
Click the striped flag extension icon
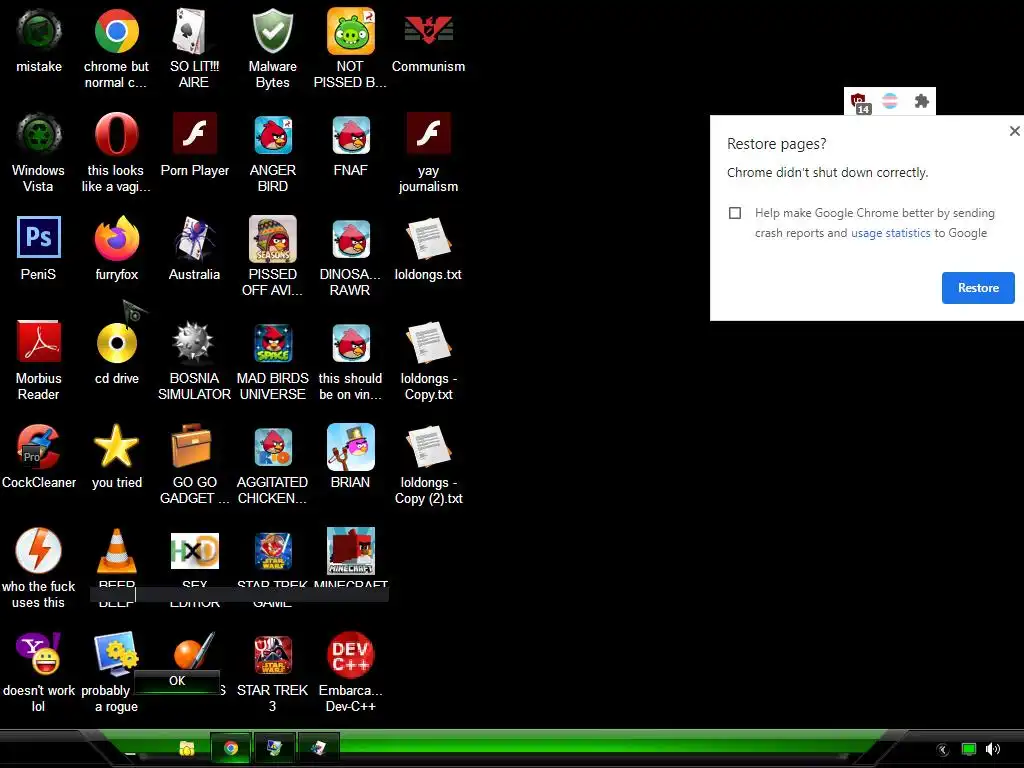pyautogui.click(x=890, y=101)
